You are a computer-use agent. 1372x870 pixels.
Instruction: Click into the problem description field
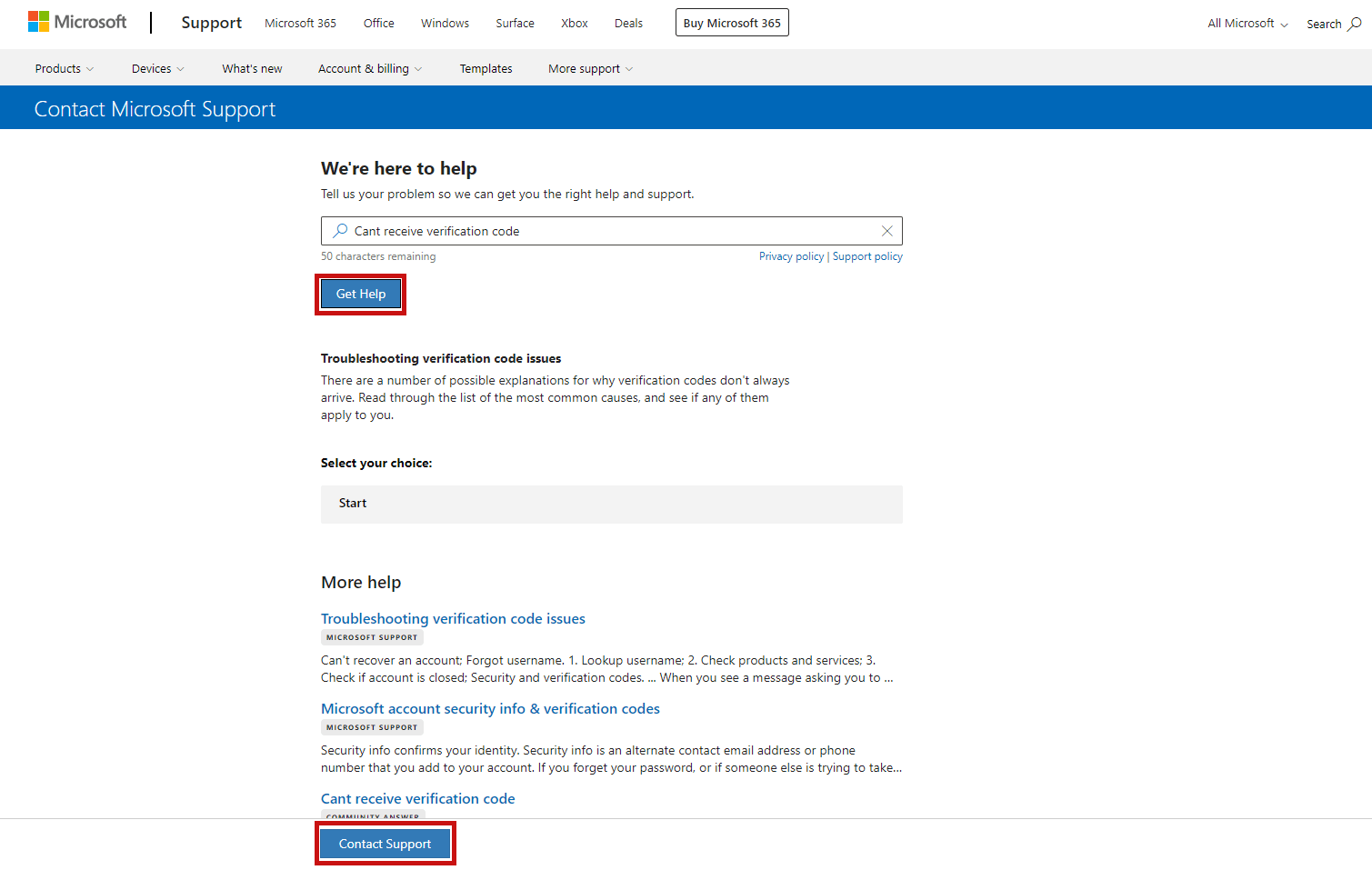coord(611,231)
